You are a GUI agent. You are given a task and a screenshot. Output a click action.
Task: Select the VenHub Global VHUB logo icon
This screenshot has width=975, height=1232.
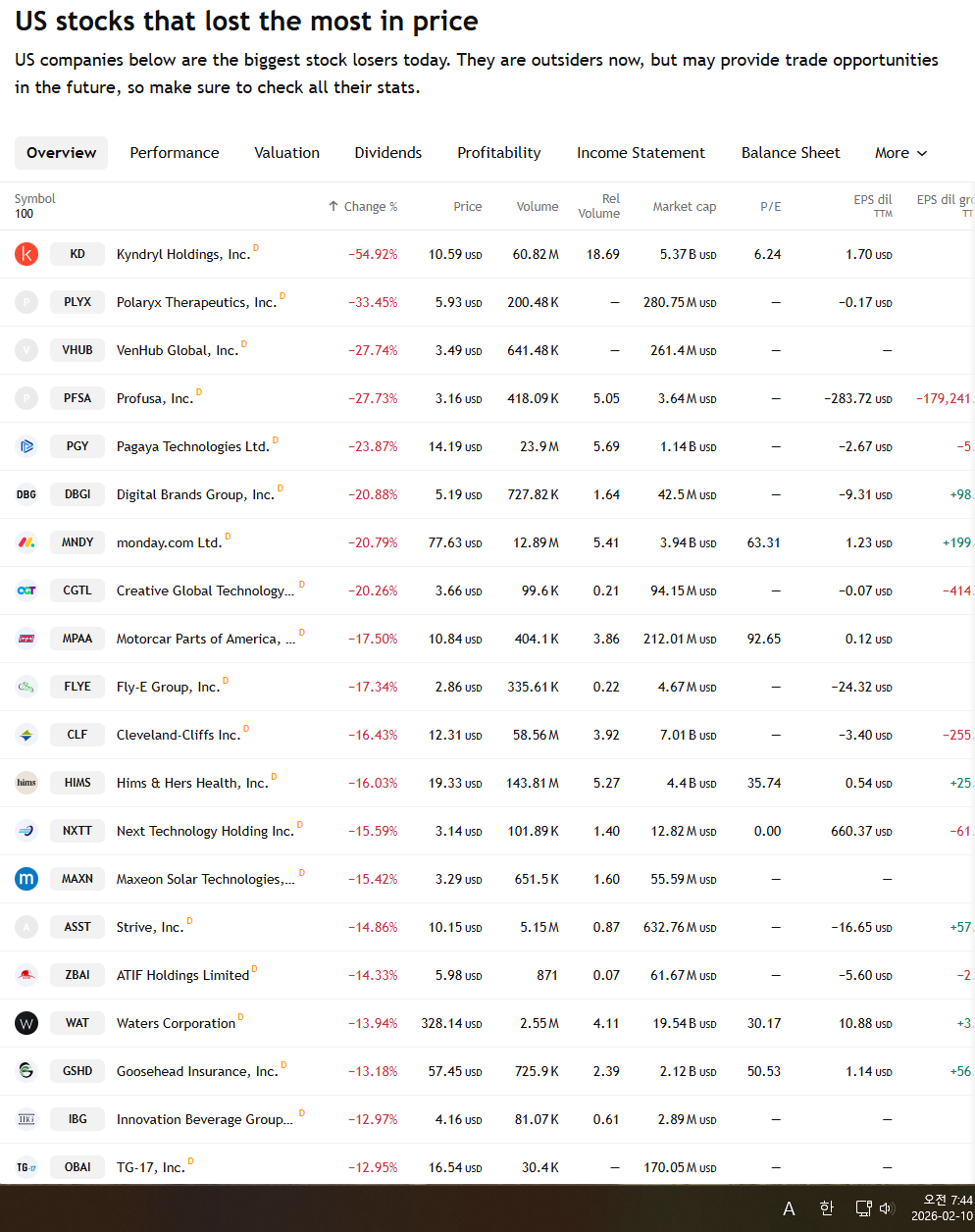(x=26, y=350)
